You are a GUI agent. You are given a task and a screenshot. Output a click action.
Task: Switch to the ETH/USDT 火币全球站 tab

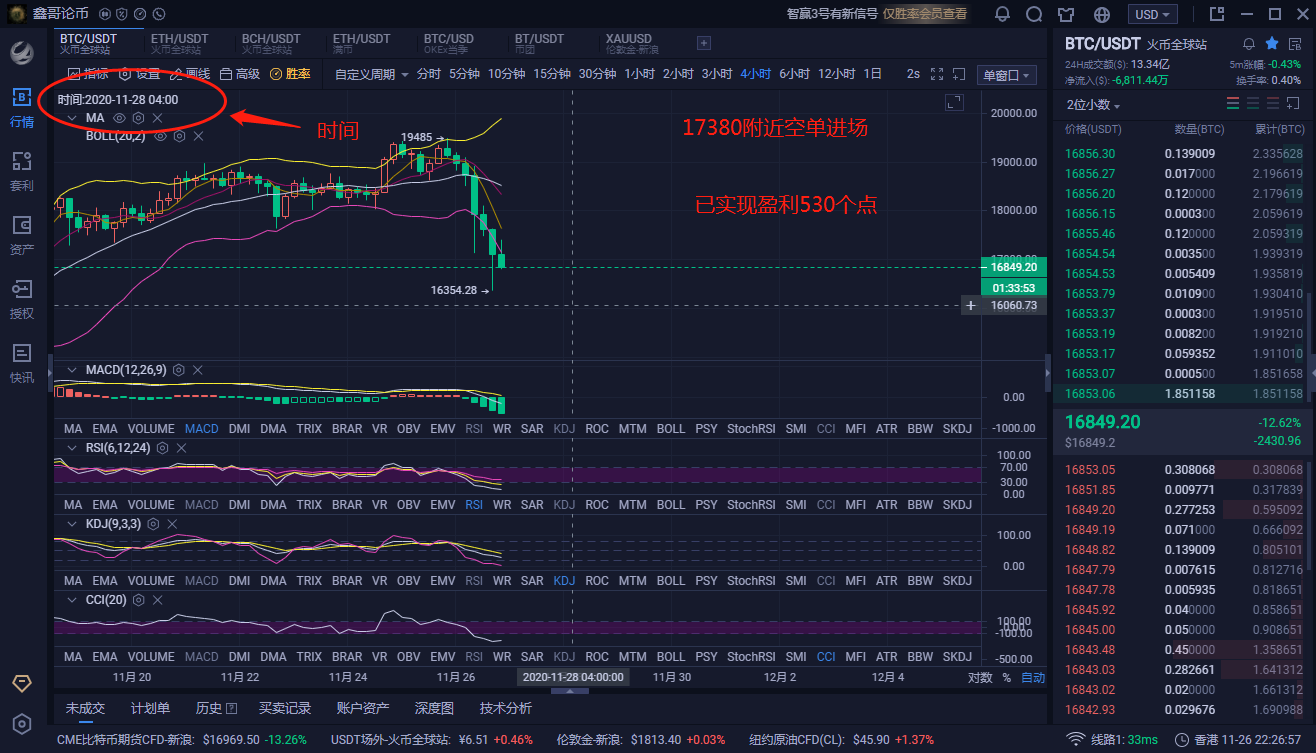click(180, 42)
